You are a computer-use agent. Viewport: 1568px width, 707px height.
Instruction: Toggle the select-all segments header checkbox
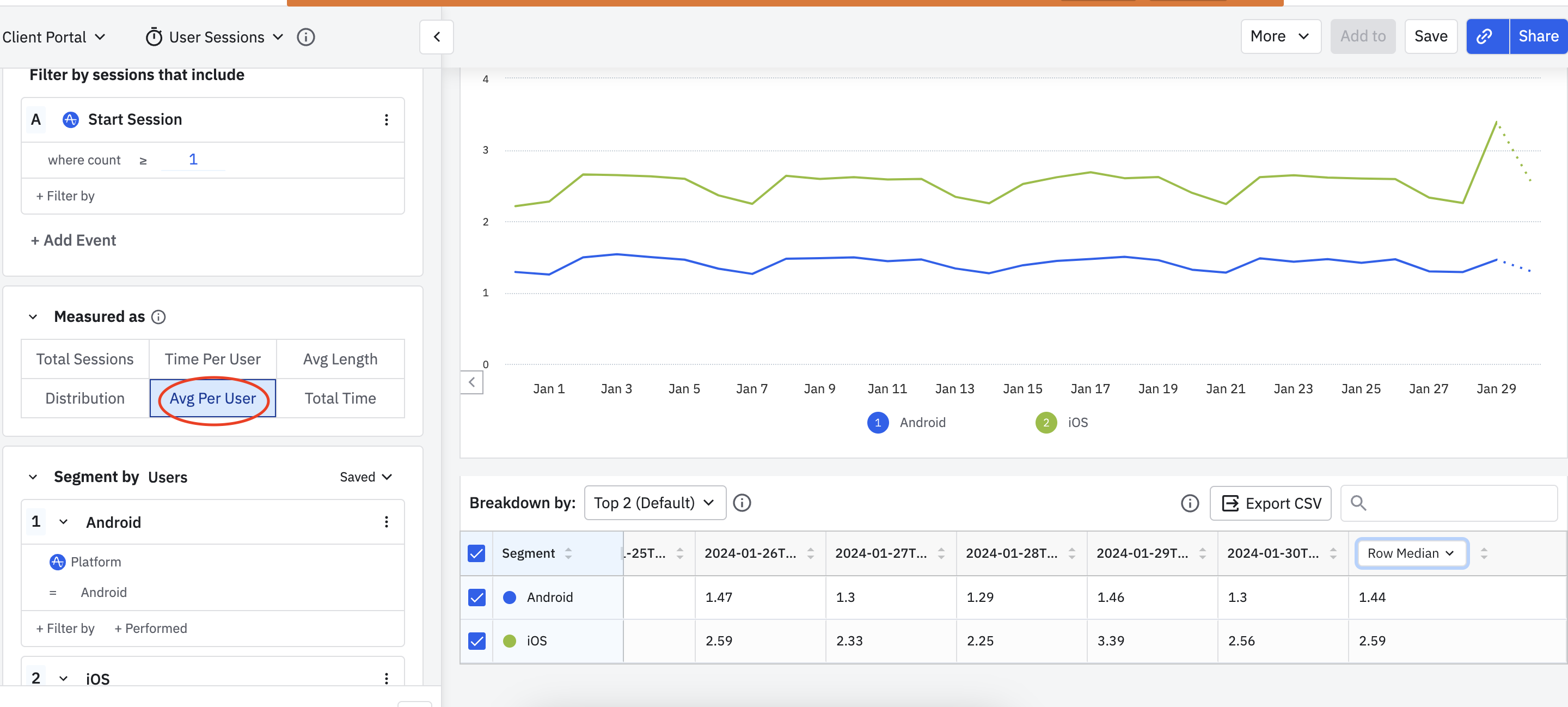tap(476, 553)
